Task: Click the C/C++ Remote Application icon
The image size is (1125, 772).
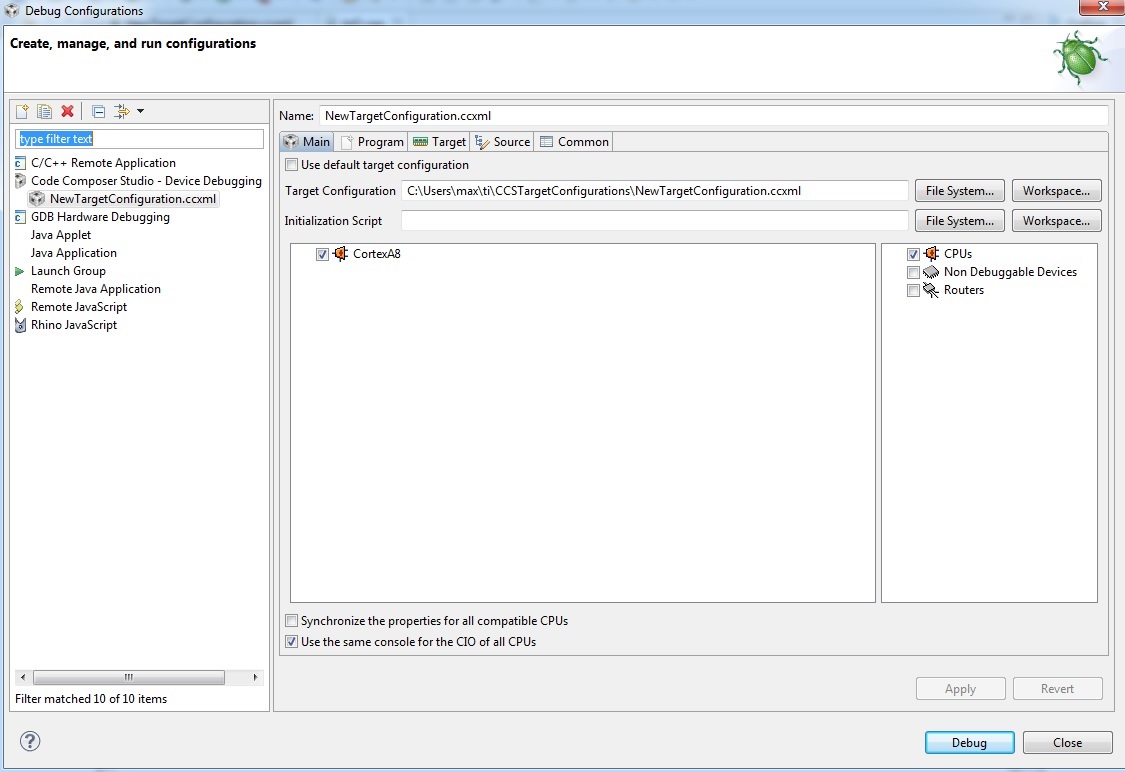Action: (x=20, y=163)
